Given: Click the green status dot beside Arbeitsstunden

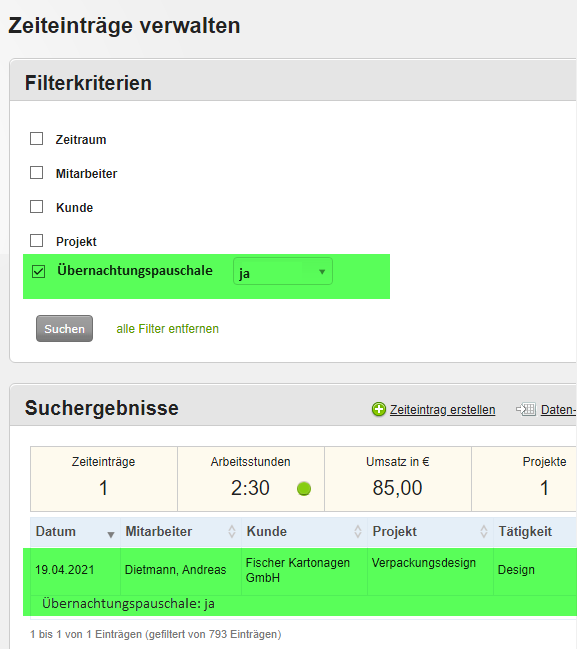Looking at the screenshot, I should (304, 488).
